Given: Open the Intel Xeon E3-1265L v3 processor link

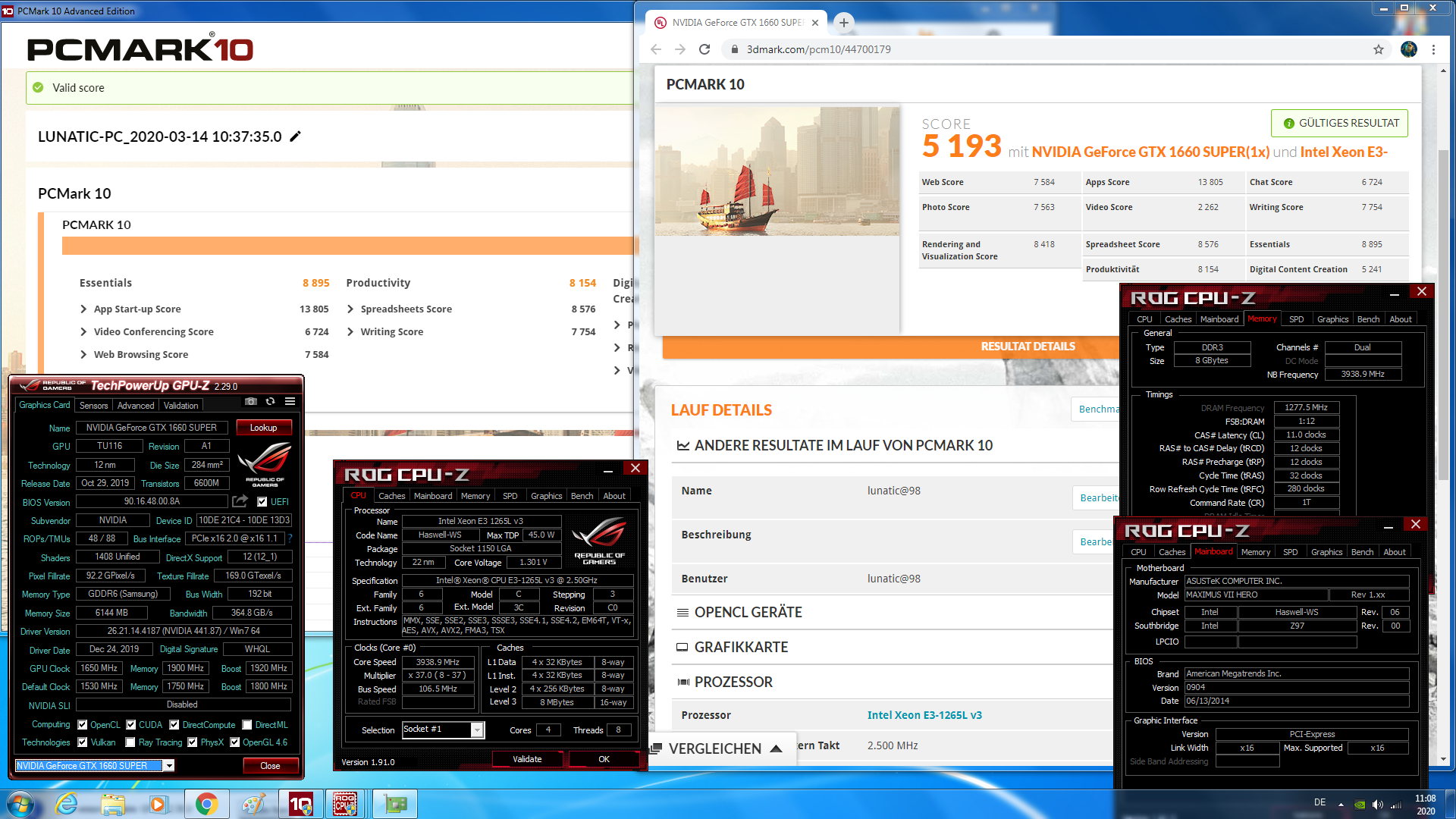Looking at the screenshot, I should (x=924, y=715).
